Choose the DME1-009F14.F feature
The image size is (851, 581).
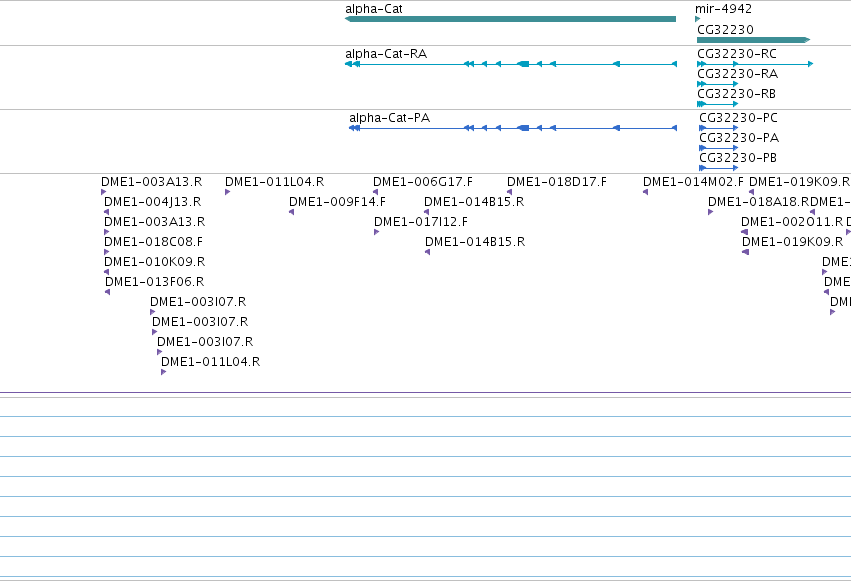pyautogui.click(x=291, y=212)
